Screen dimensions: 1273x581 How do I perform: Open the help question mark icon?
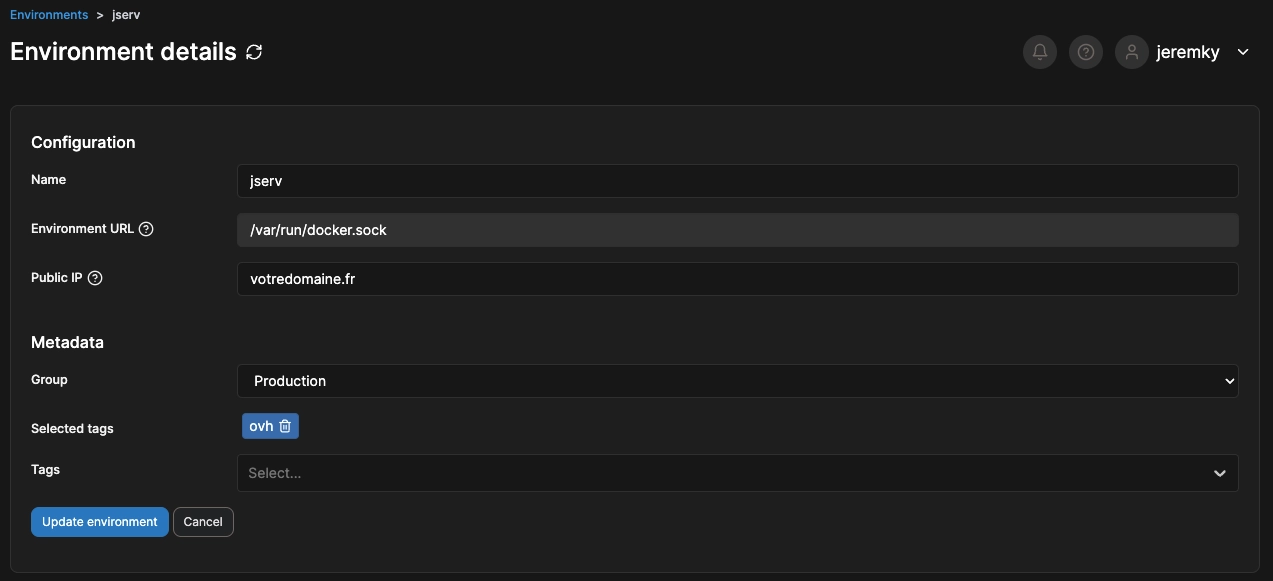click(1086, 52)
